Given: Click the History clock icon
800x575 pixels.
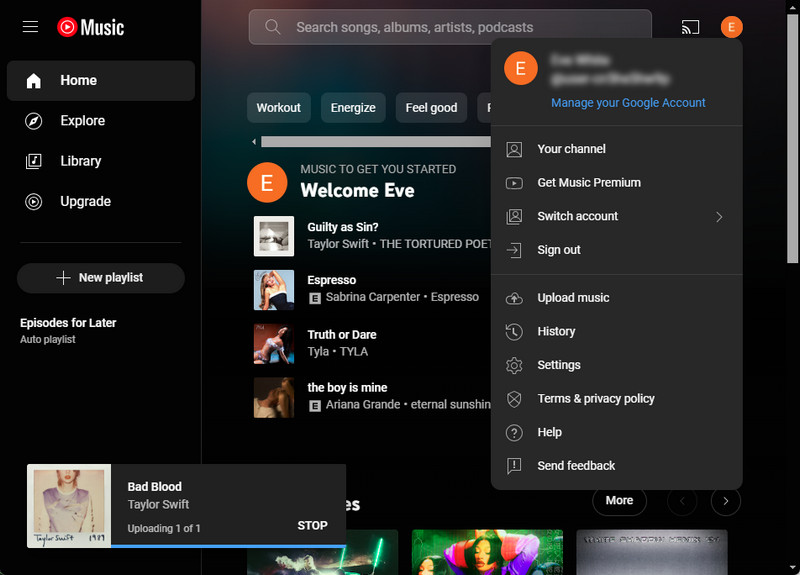Looking at the screenshot, I should tap(514, 332).
